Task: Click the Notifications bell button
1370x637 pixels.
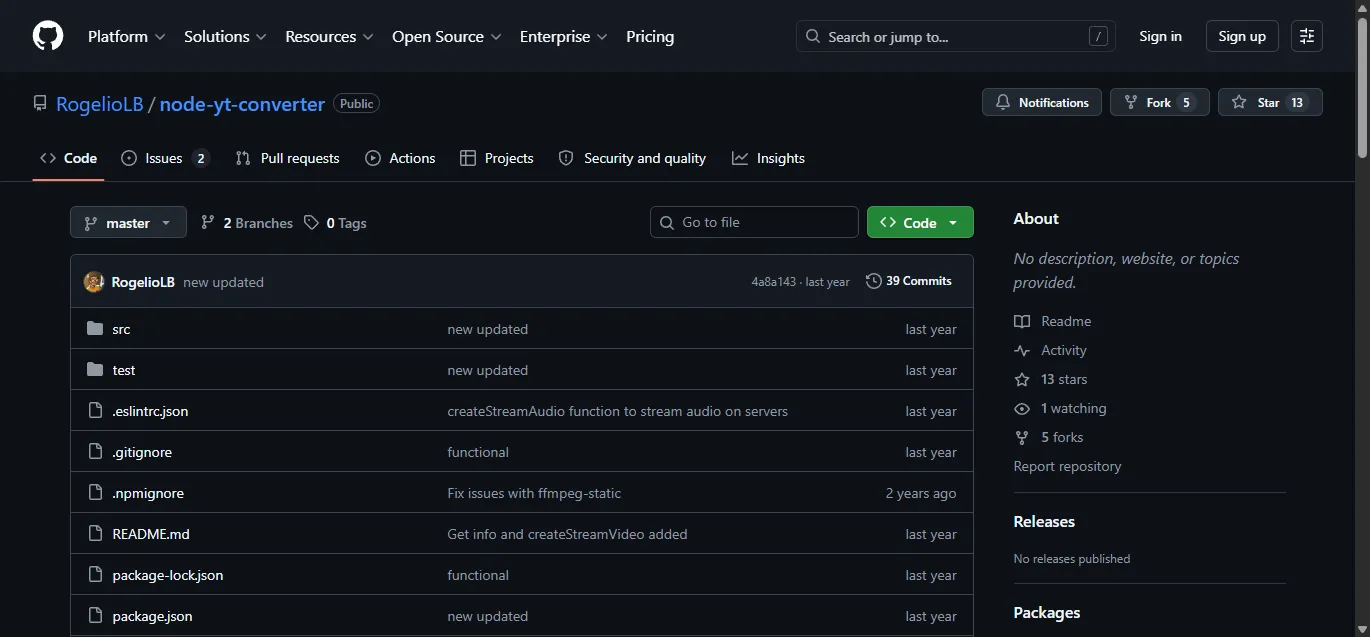Action: 1042,102
